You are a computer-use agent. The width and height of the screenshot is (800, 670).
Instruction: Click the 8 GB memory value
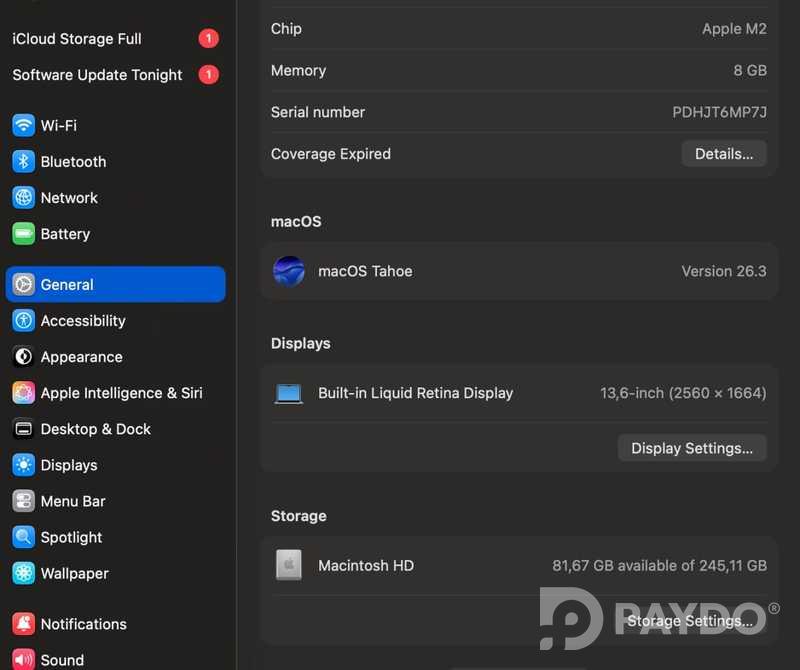tap(750, 70)
